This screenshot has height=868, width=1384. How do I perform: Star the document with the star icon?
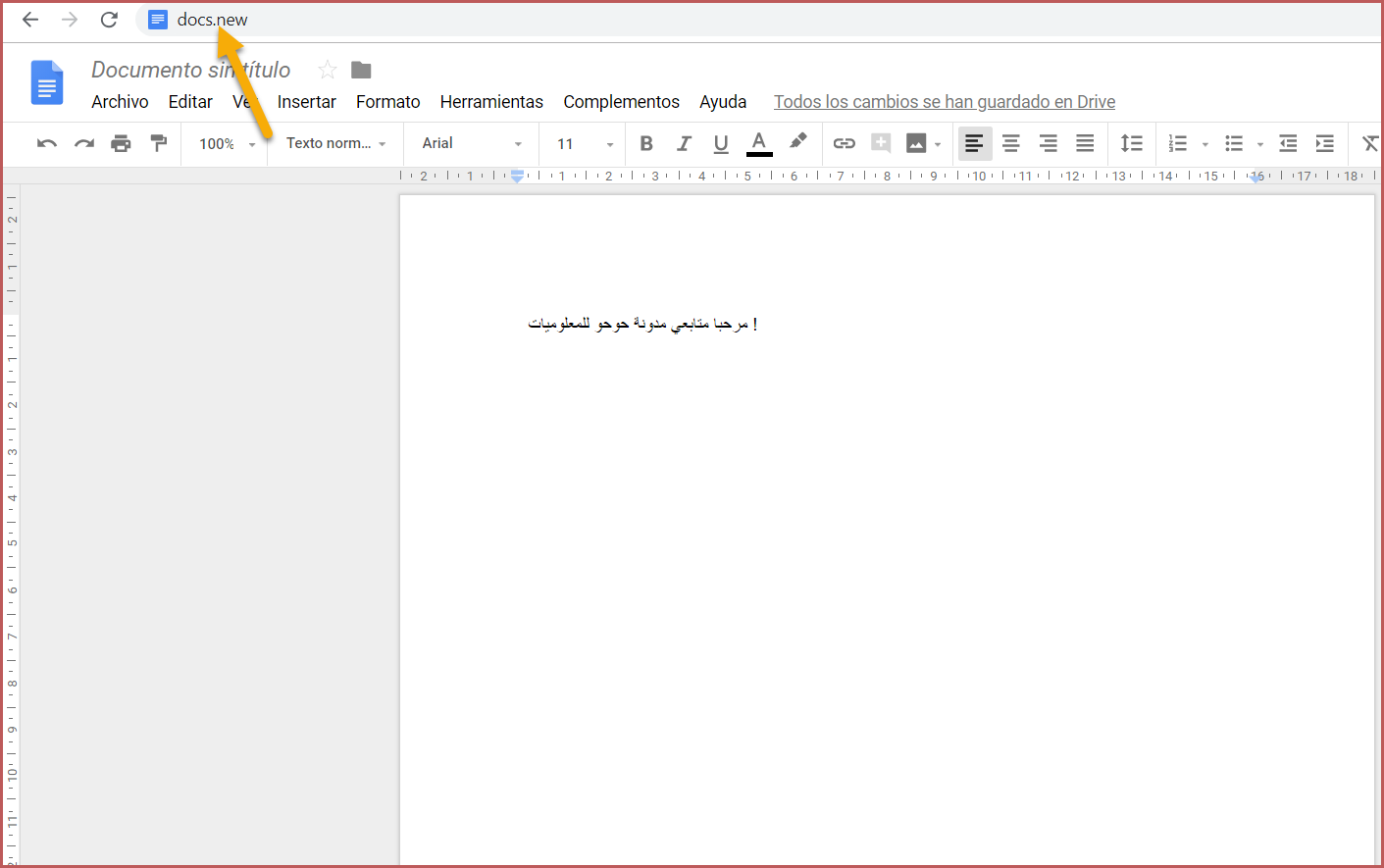(x=328, y=70)
